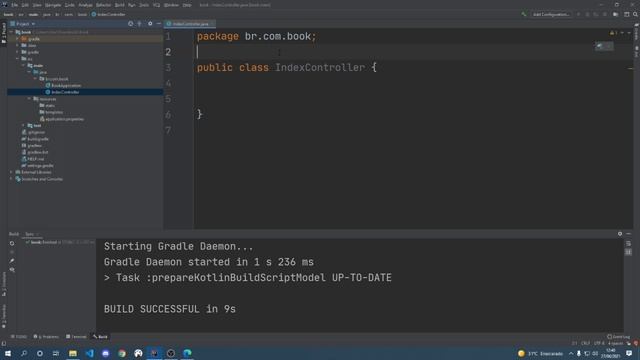Screen dimensions: 640x360
Task: Click IndexController in breadcrumb bar
Action: coord(109,14)
